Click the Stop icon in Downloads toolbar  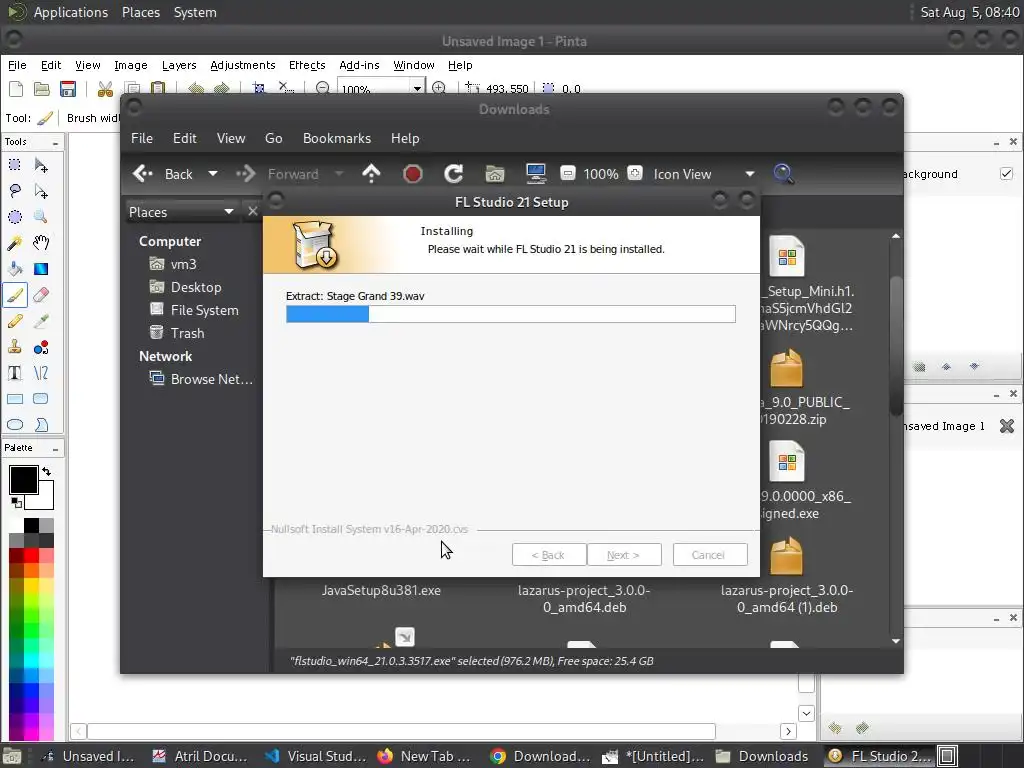pyautogui.click(x=412, y=174)
